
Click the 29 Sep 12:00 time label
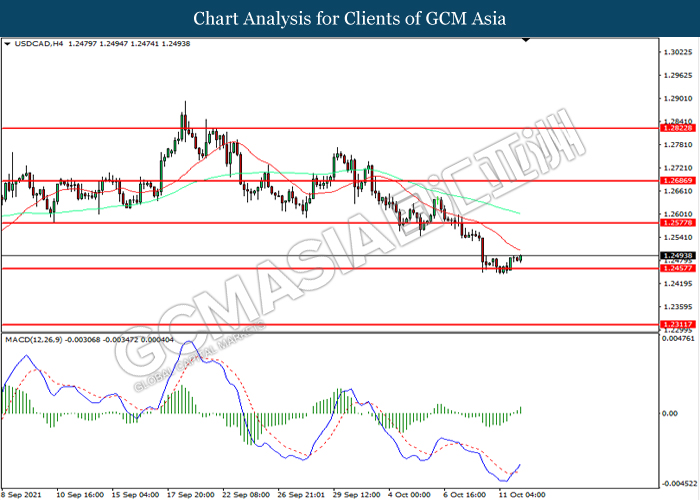coord(357,495)
